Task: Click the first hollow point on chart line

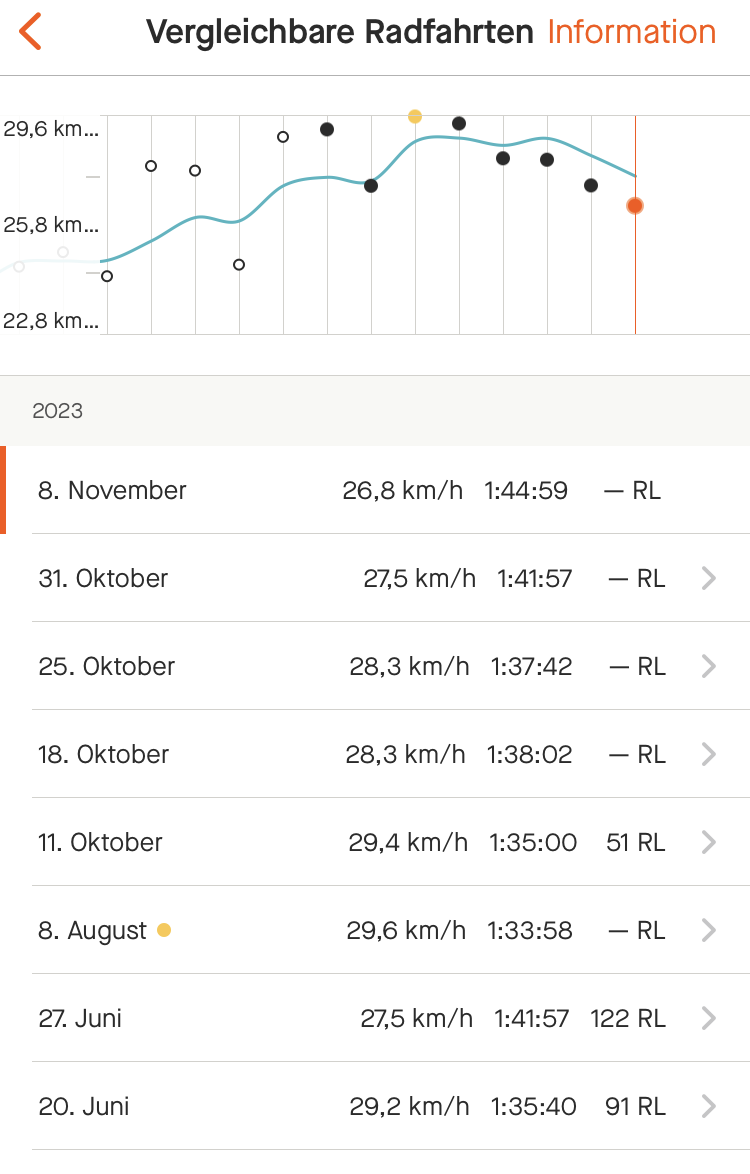Action: (107, 276)
